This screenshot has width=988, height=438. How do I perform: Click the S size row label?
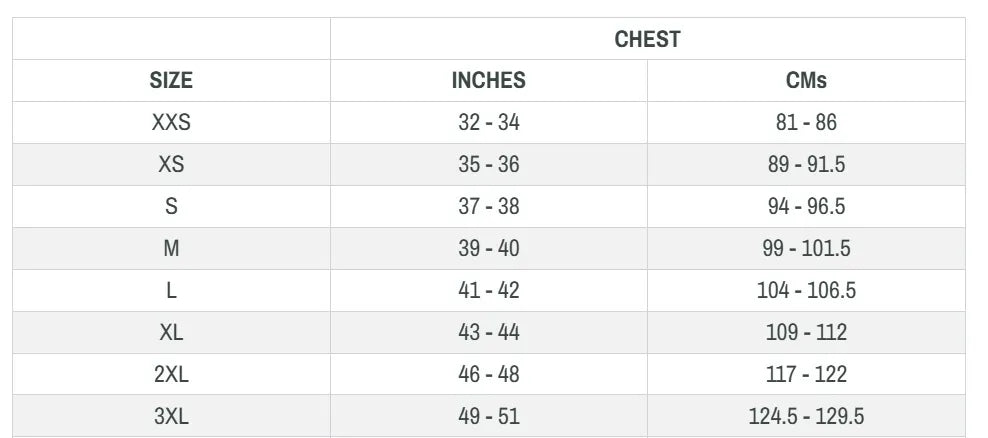pos(171,206)
